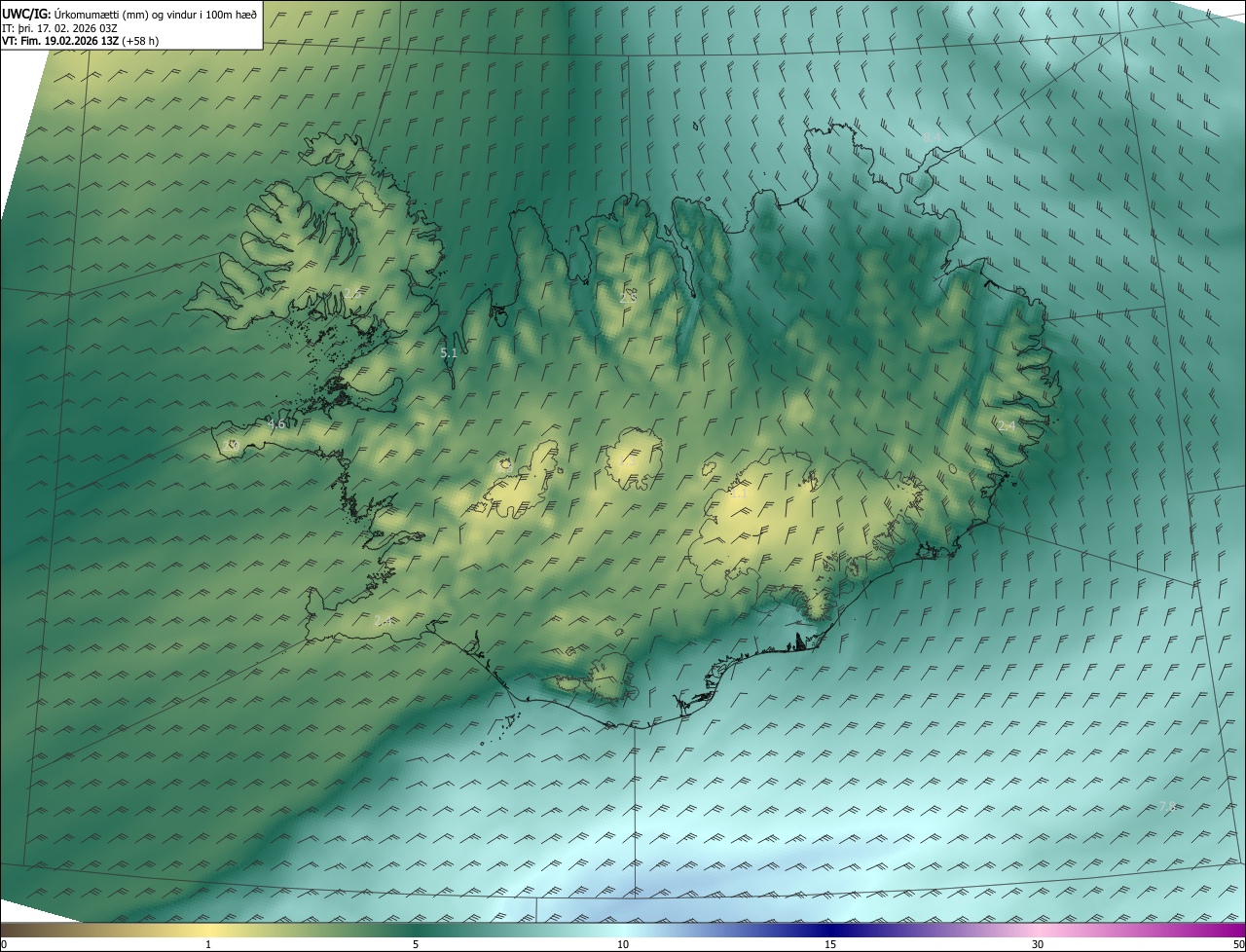Click the 30 tick label on the colour scale
The height and width of the screenshot is (952, 1246).
[x=1038, y=945]
